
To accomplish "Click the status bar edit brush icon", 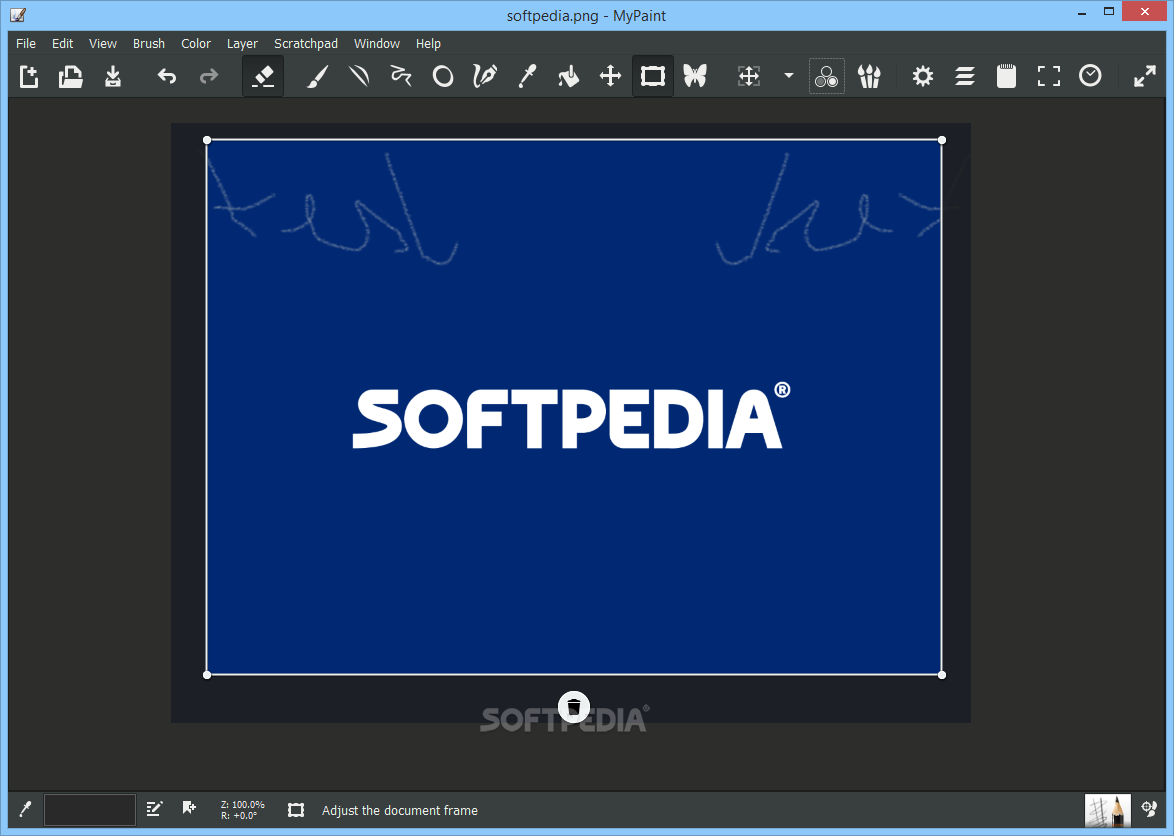I will 154,809.
